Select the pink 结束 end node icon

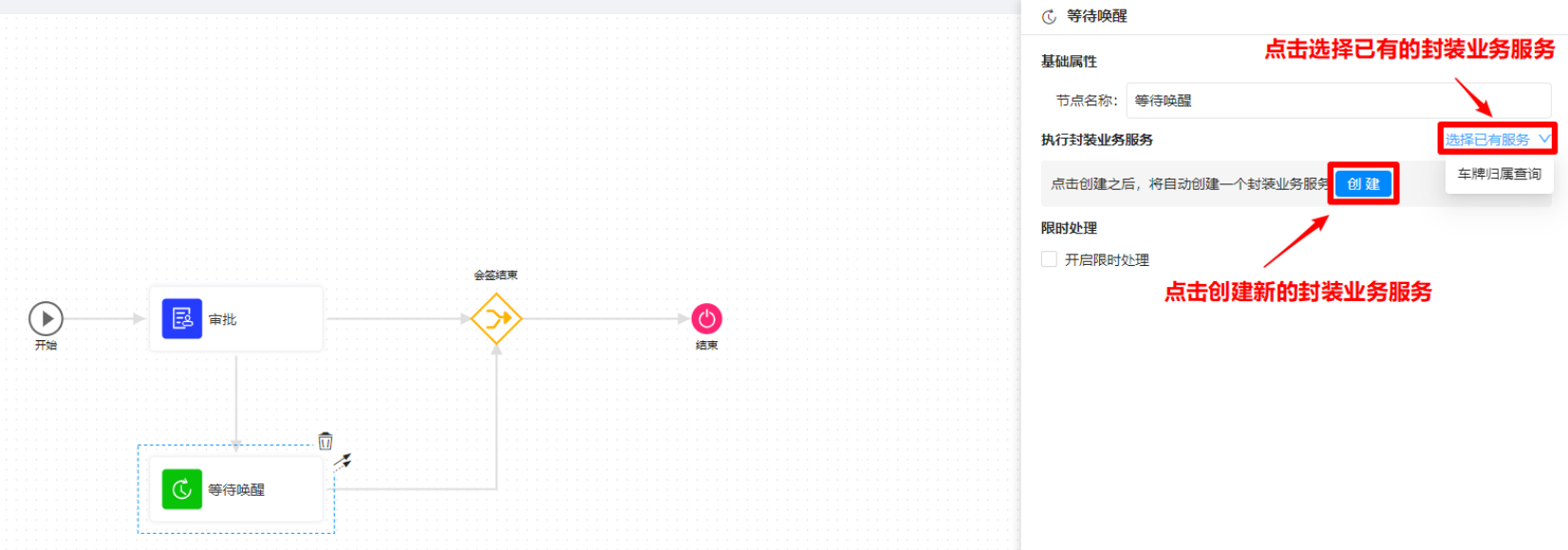pos(706,319)
